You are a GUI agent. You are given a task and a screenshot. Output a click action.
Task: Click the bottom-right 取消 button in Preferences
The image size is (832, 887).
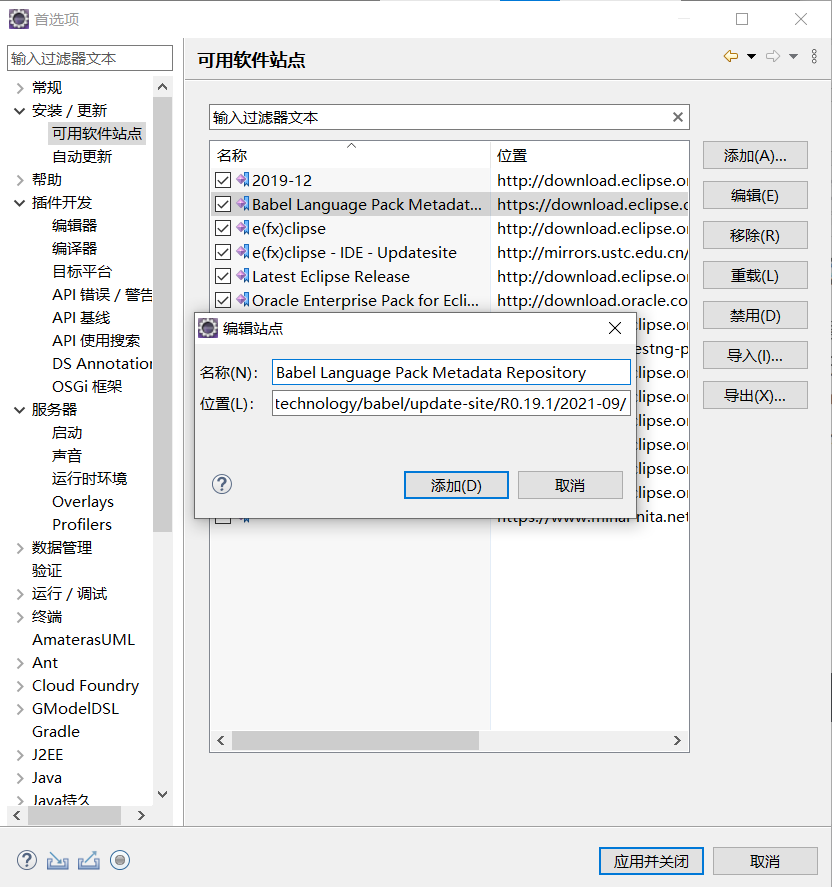click(x=765, y=861)
